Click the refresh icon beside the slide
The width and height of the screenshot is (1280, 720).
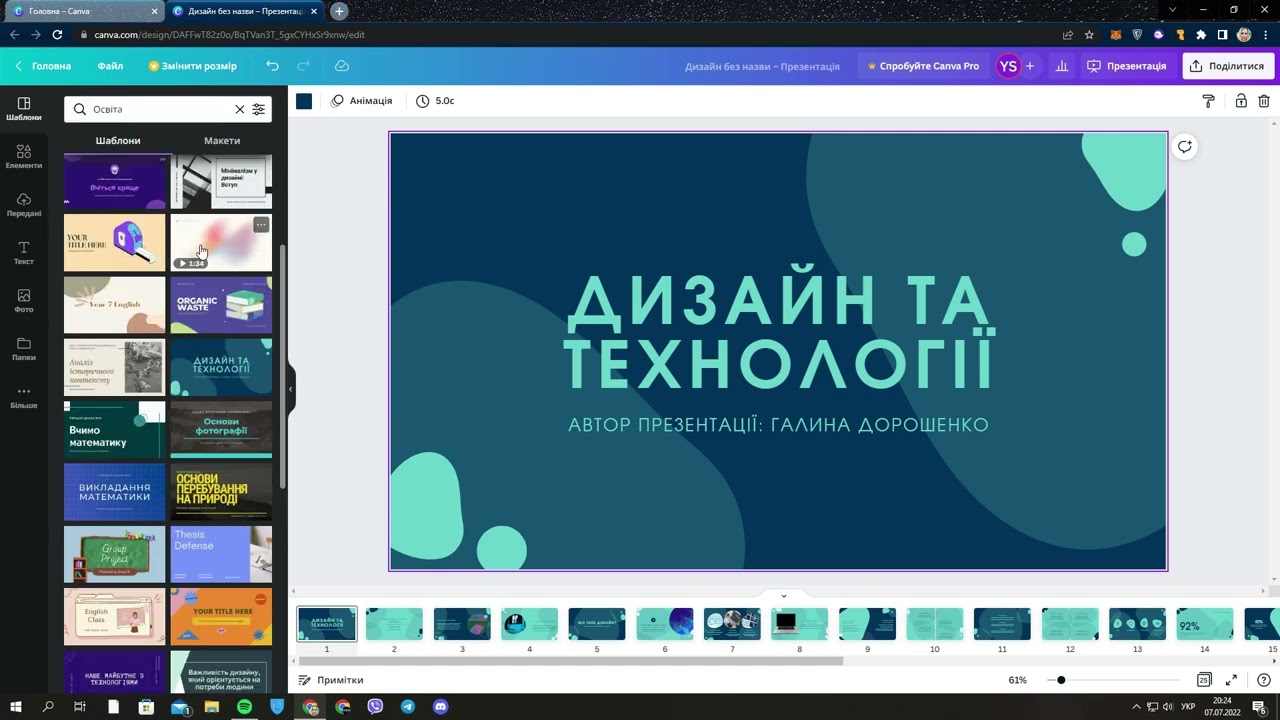1184,147
